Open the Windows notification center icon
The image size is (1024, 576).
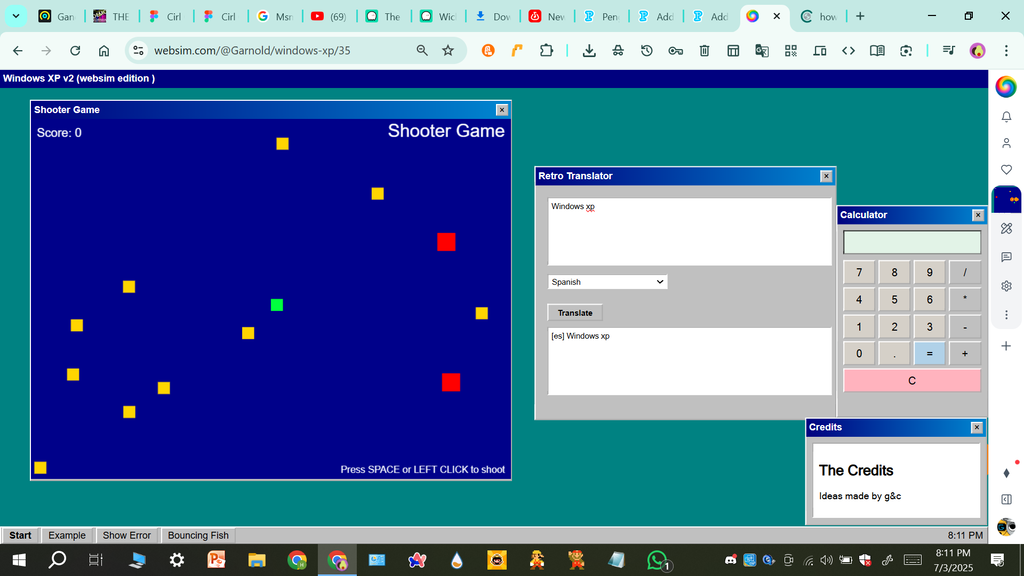click(x=997, y=560)
